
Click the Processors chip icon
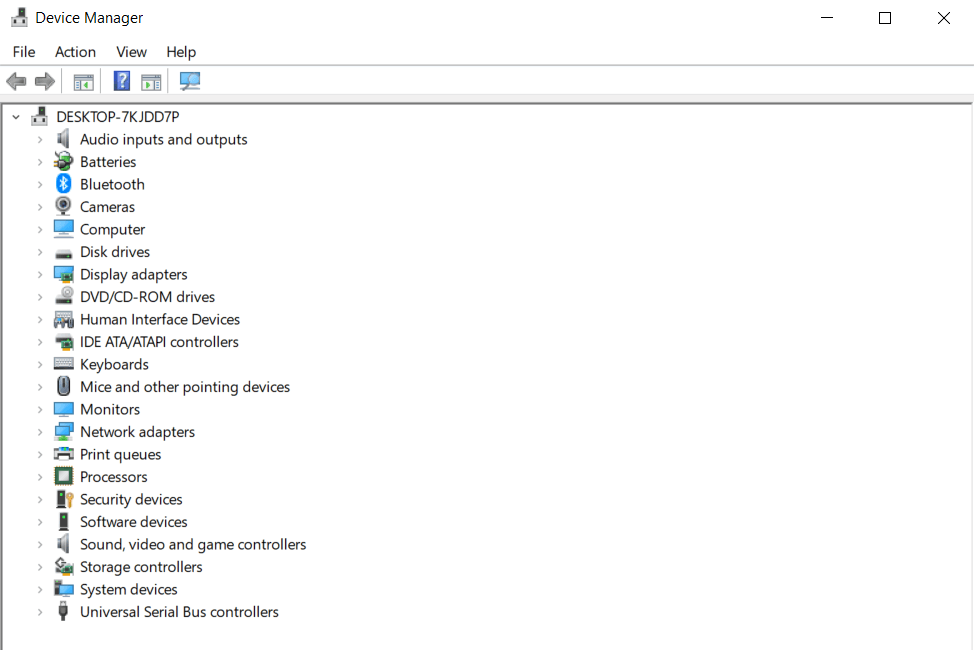[x=63, y=477]
